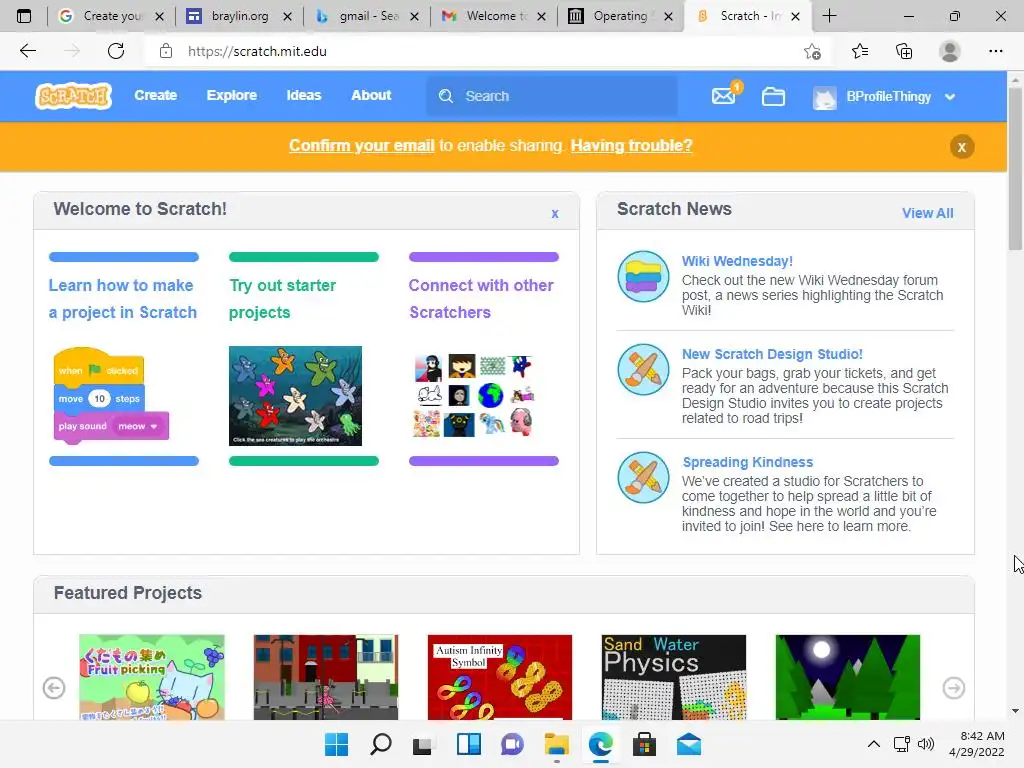1024x768 pixels.
Task: Open a new browser tab
Action: click(829, 16)
